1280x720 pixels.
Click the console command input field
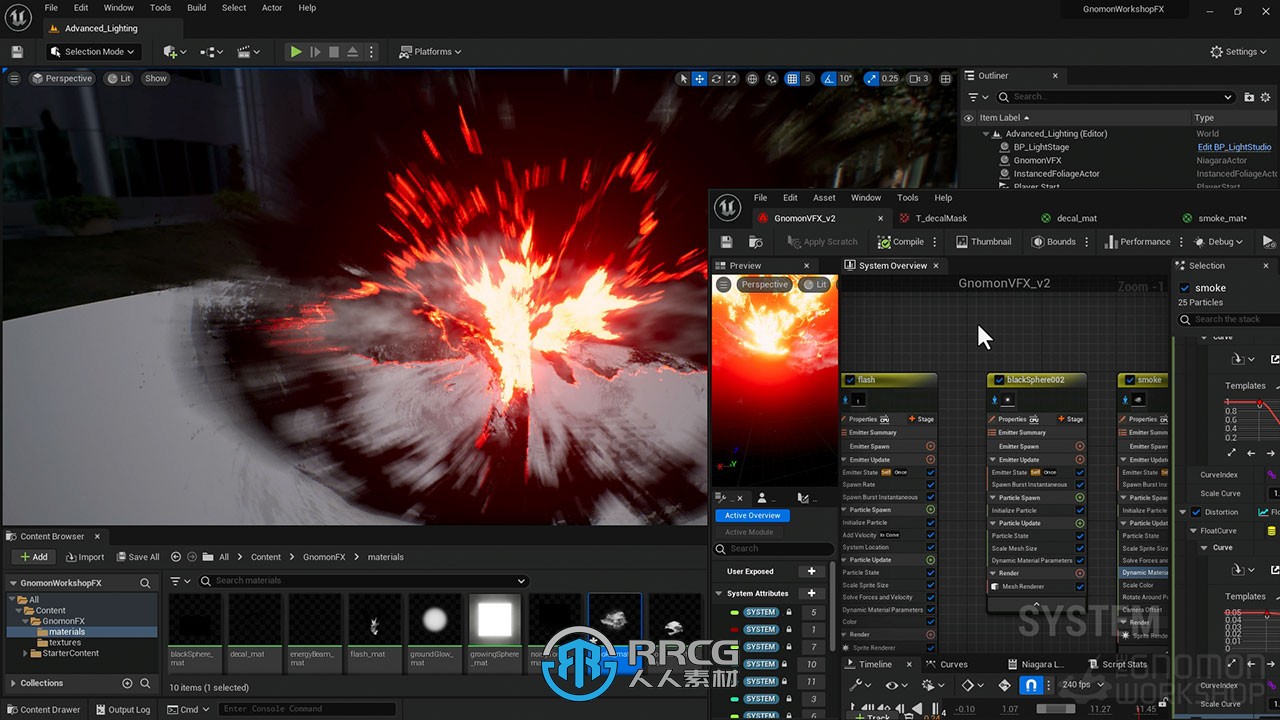308,709
